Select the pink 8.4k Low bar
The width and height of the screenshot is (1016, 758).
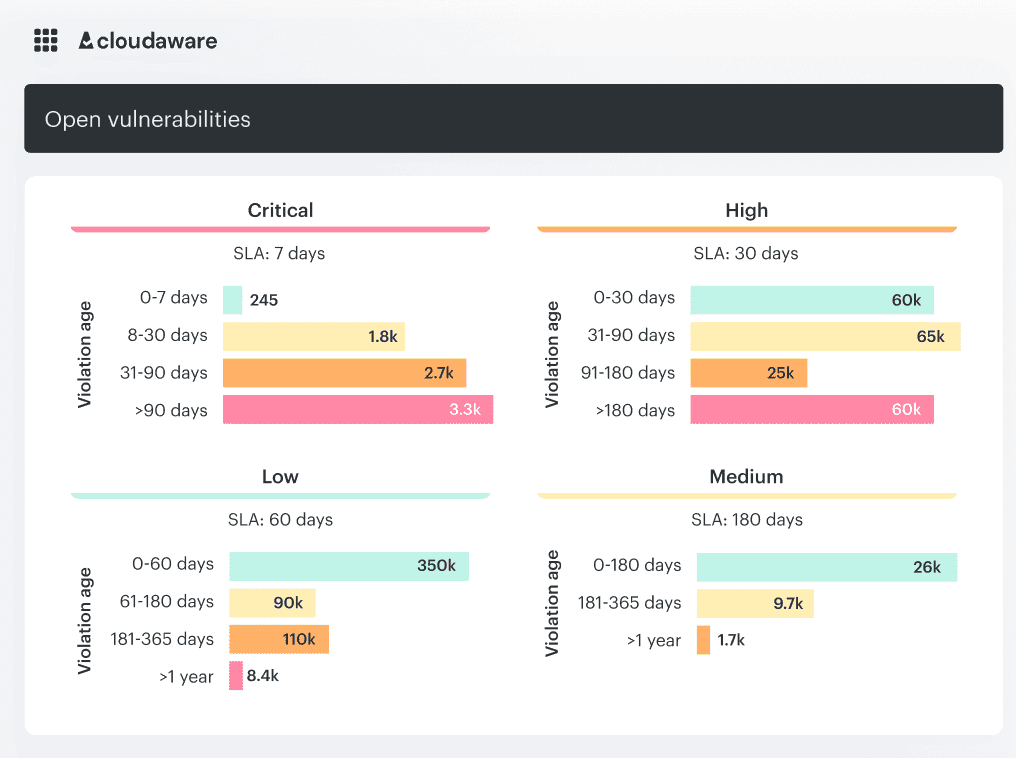tap(237, 676)
